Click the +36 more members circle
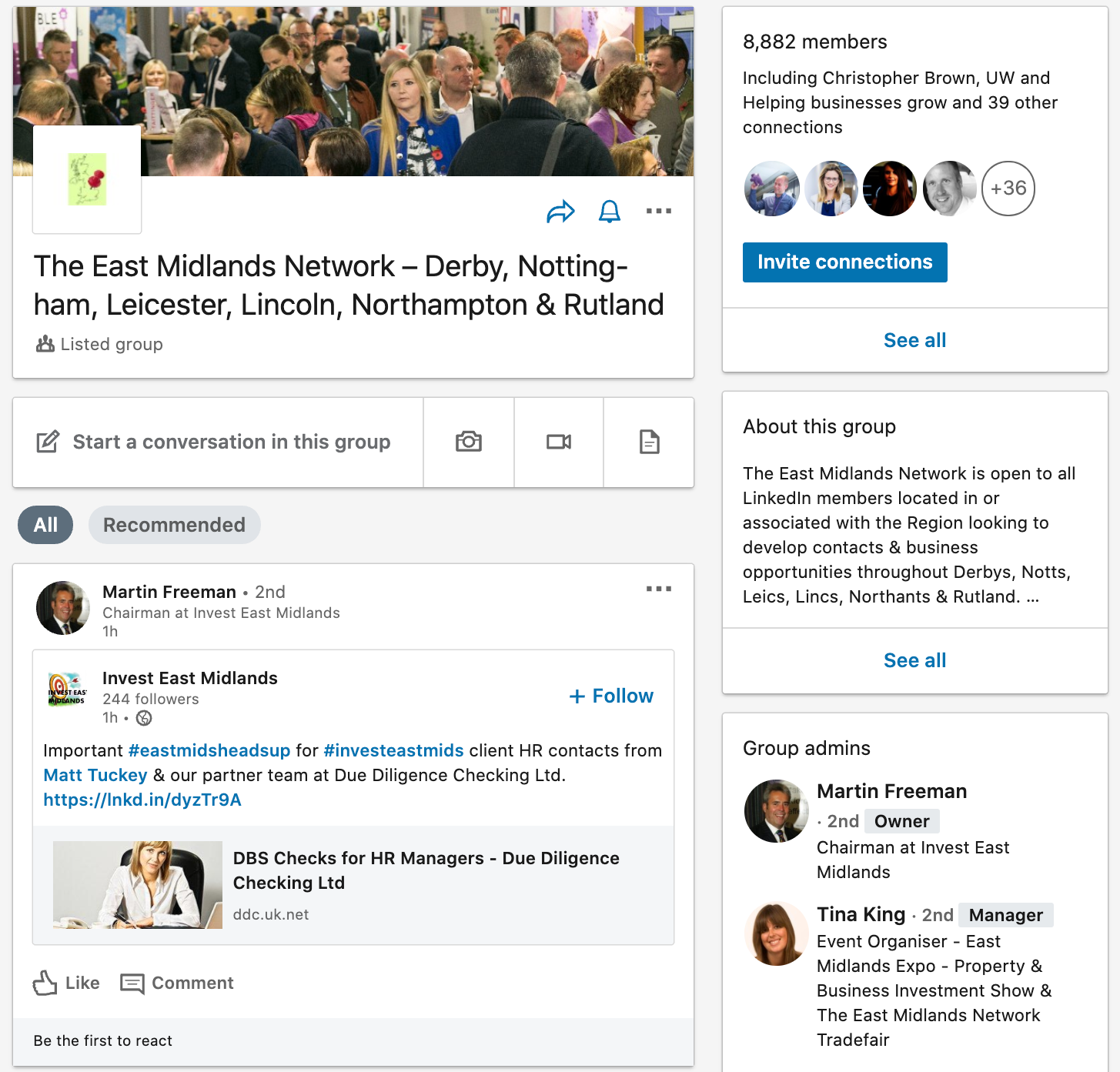The image size is (1120, 1072). click(1008, 189)
